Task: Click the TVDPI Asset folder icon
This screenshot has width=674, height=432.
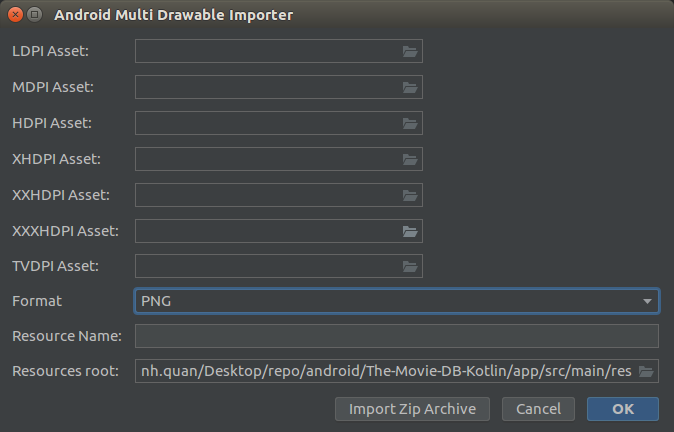Action: (410, 266)
